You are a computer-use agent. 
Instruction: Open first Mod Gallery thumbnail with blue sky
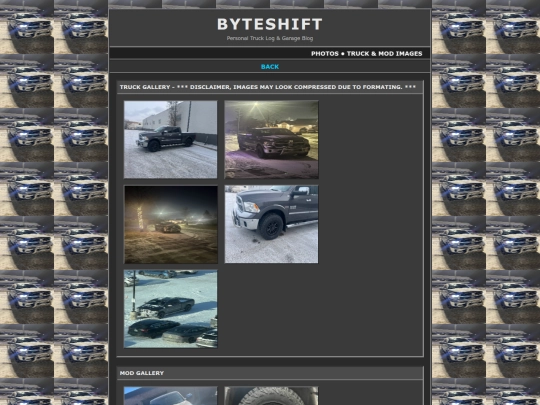coord(170,396)
